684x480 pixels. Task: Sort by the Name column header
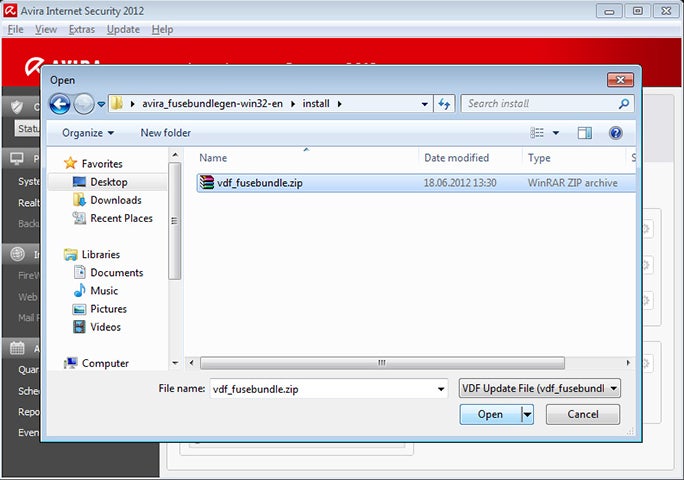click(x=213, y=158)
